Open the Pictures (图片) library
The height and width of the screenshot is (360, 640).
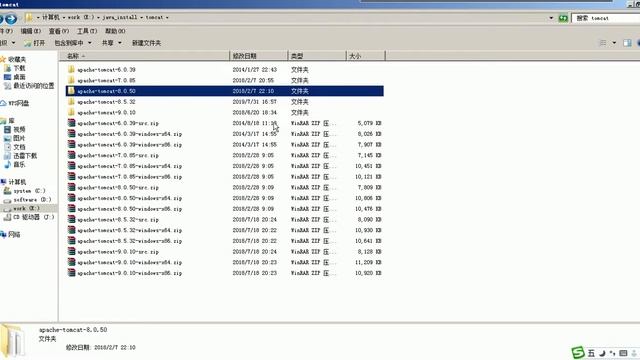tap(15, 138)
